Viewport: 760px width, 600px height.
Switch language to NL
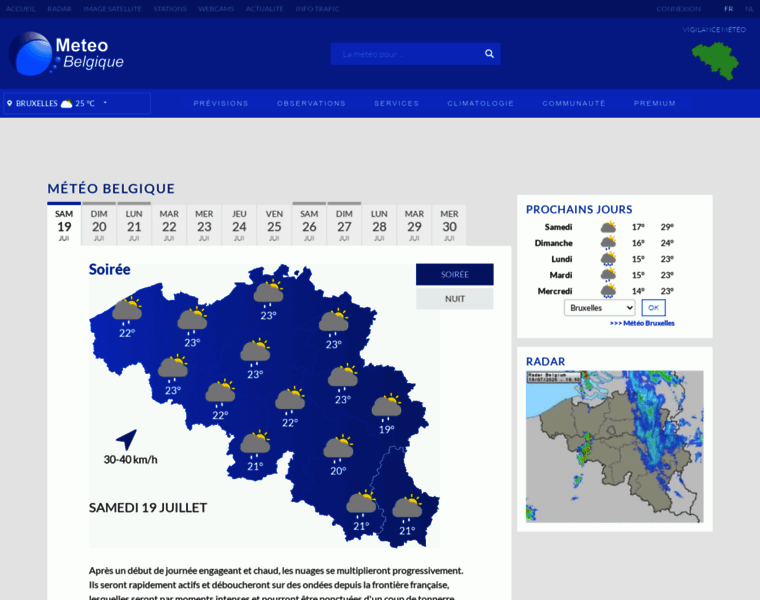click(x=749, y=9)
